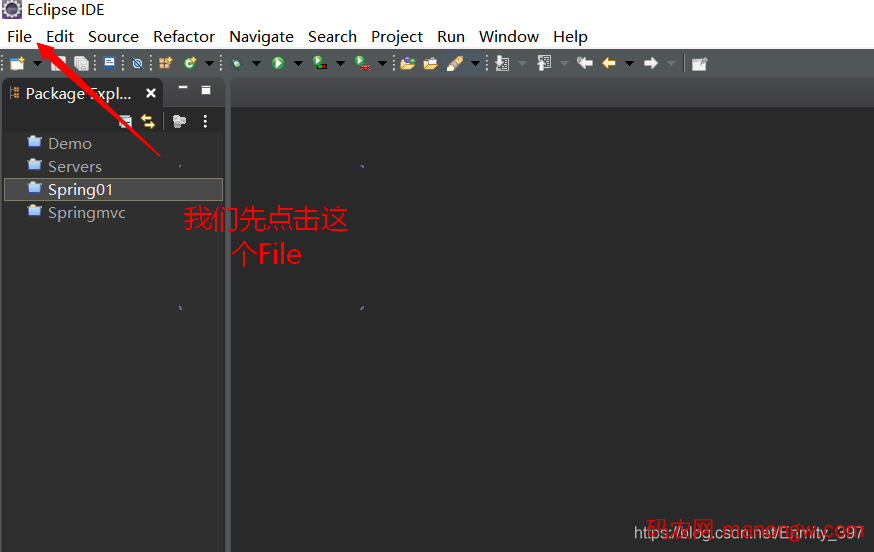The height and width of the screenshot is (552, 874).
Task: Open a Terminal from the toolbar icon
Action: pos(110,63)
